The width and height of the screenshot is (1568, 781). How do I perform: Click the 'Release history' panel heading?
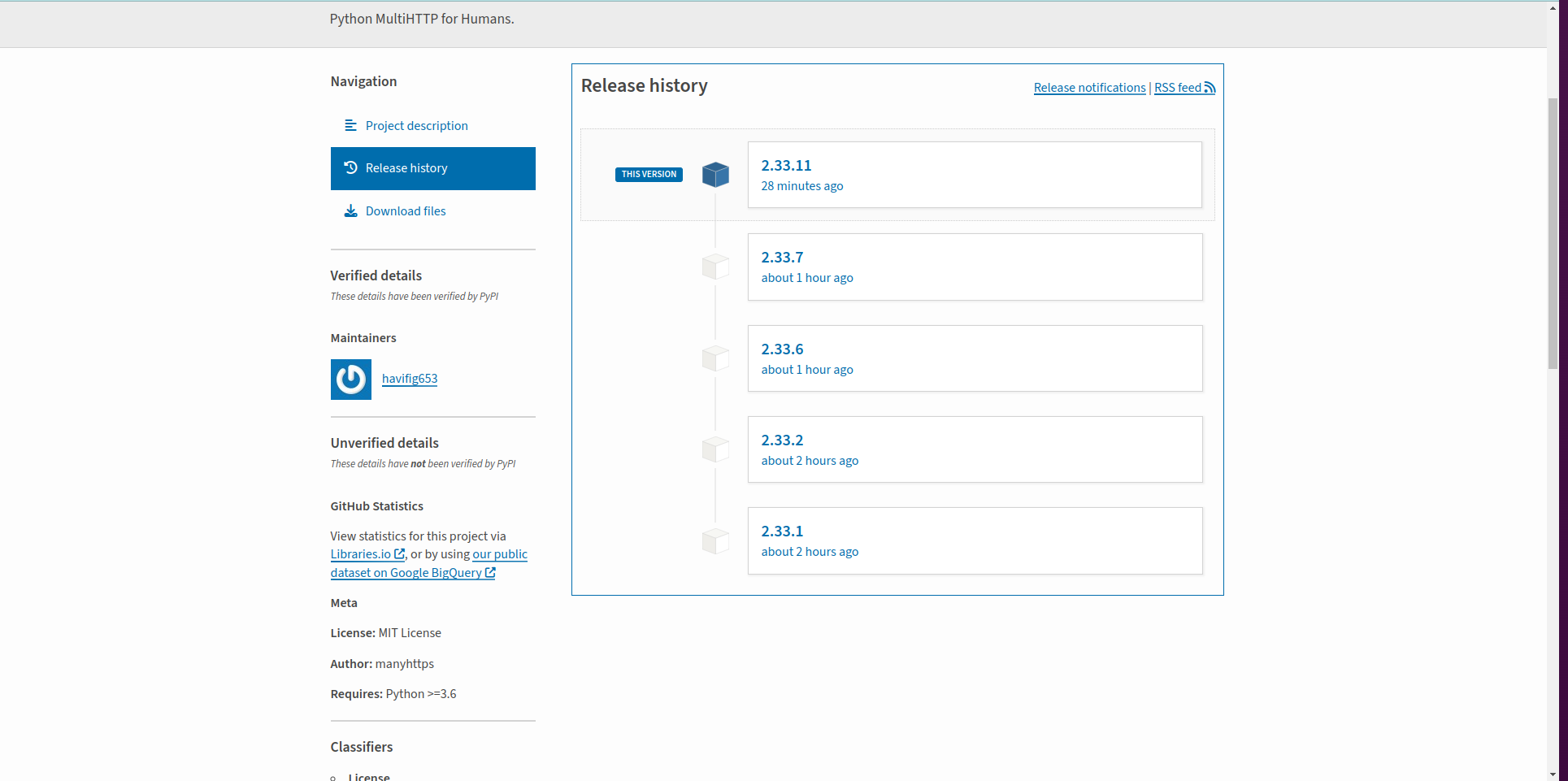click(645, 85)
